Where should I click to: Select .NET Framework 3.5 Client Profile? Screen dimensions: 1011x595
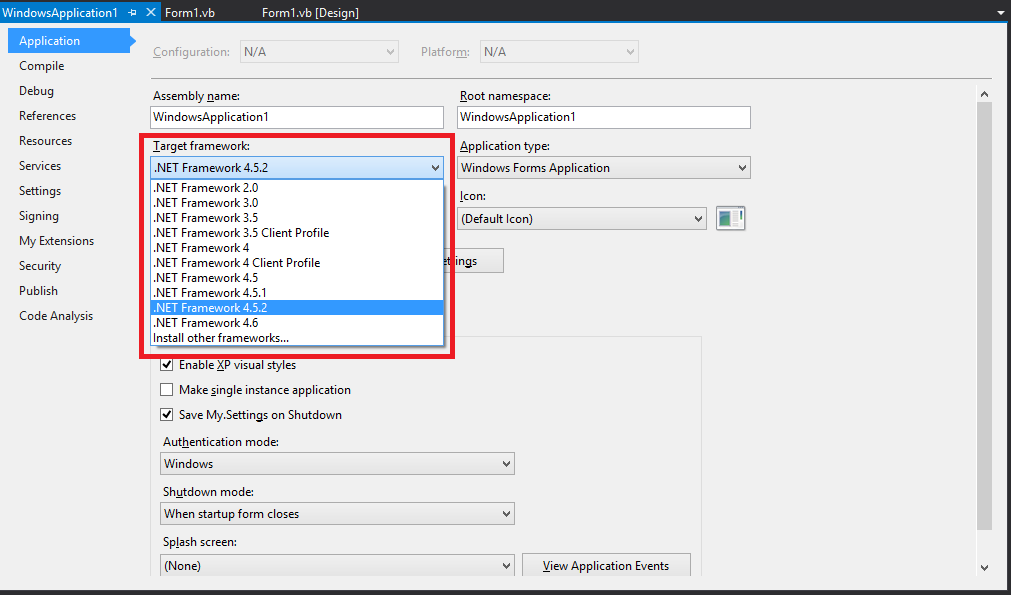pyautogui.click(x=297, y=233)
